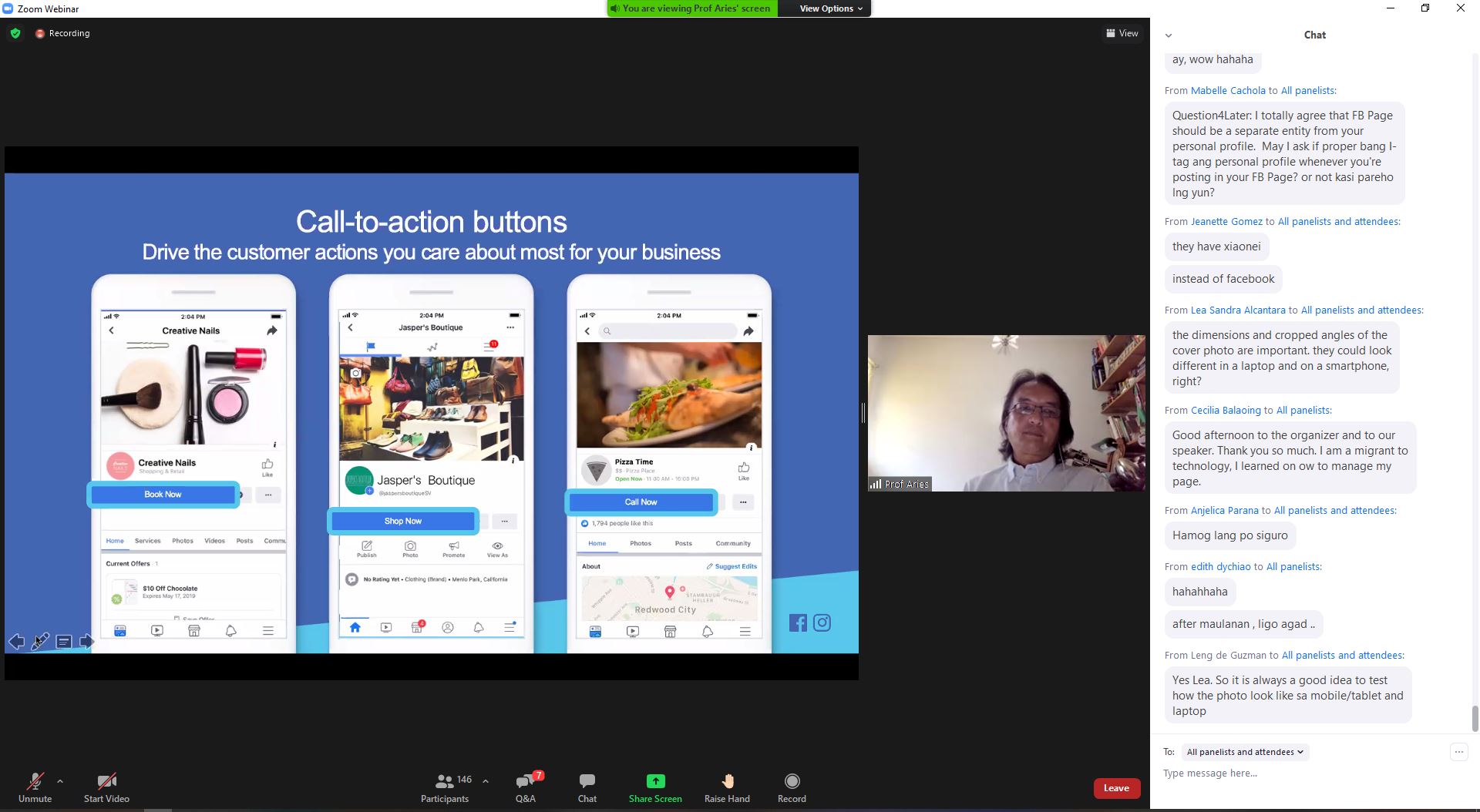Viewport: 1480px width, 812px height.
Task: Open chat recipient dropdown All panelists and attendees
Action: pyautogui.click(x=1245, y=752)
